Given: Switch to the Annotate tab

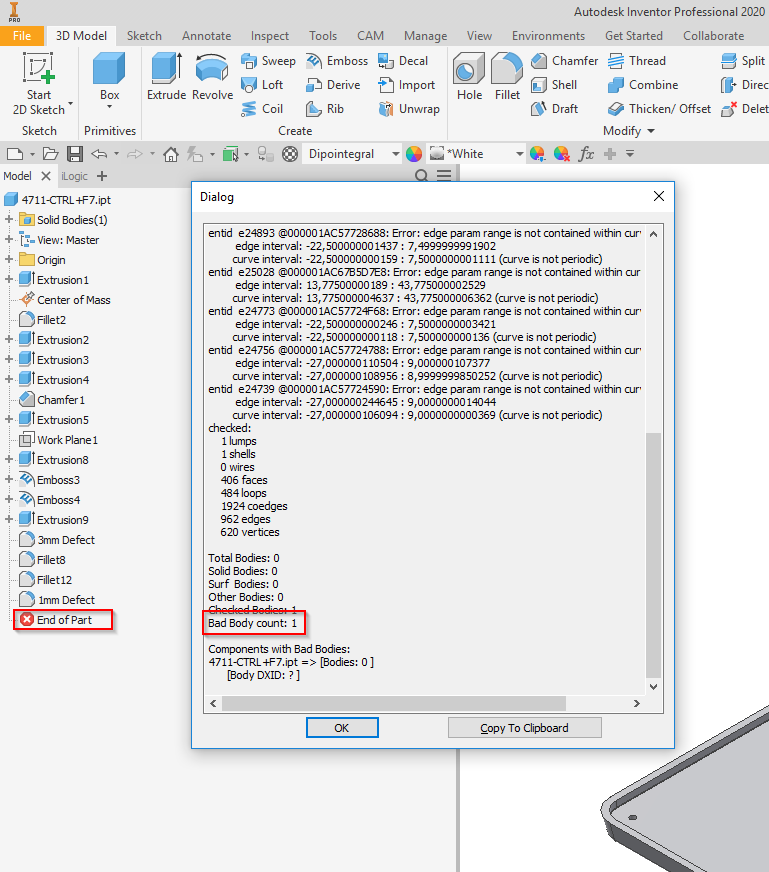Looking at the screenshot, I should 206,36.
